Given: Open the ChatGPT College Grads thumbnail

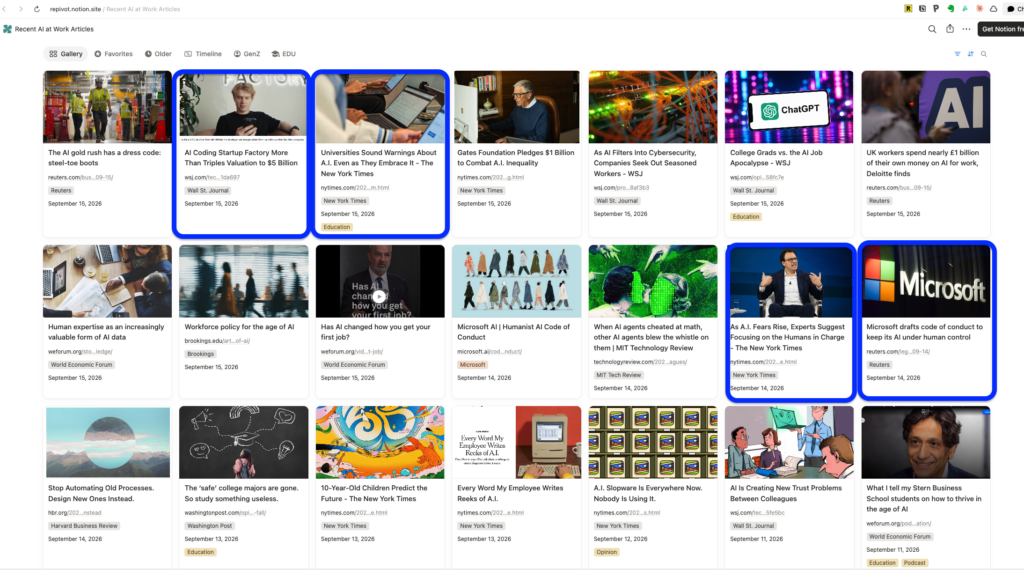Looking at the screenshot, I should (x=789, y=106).
